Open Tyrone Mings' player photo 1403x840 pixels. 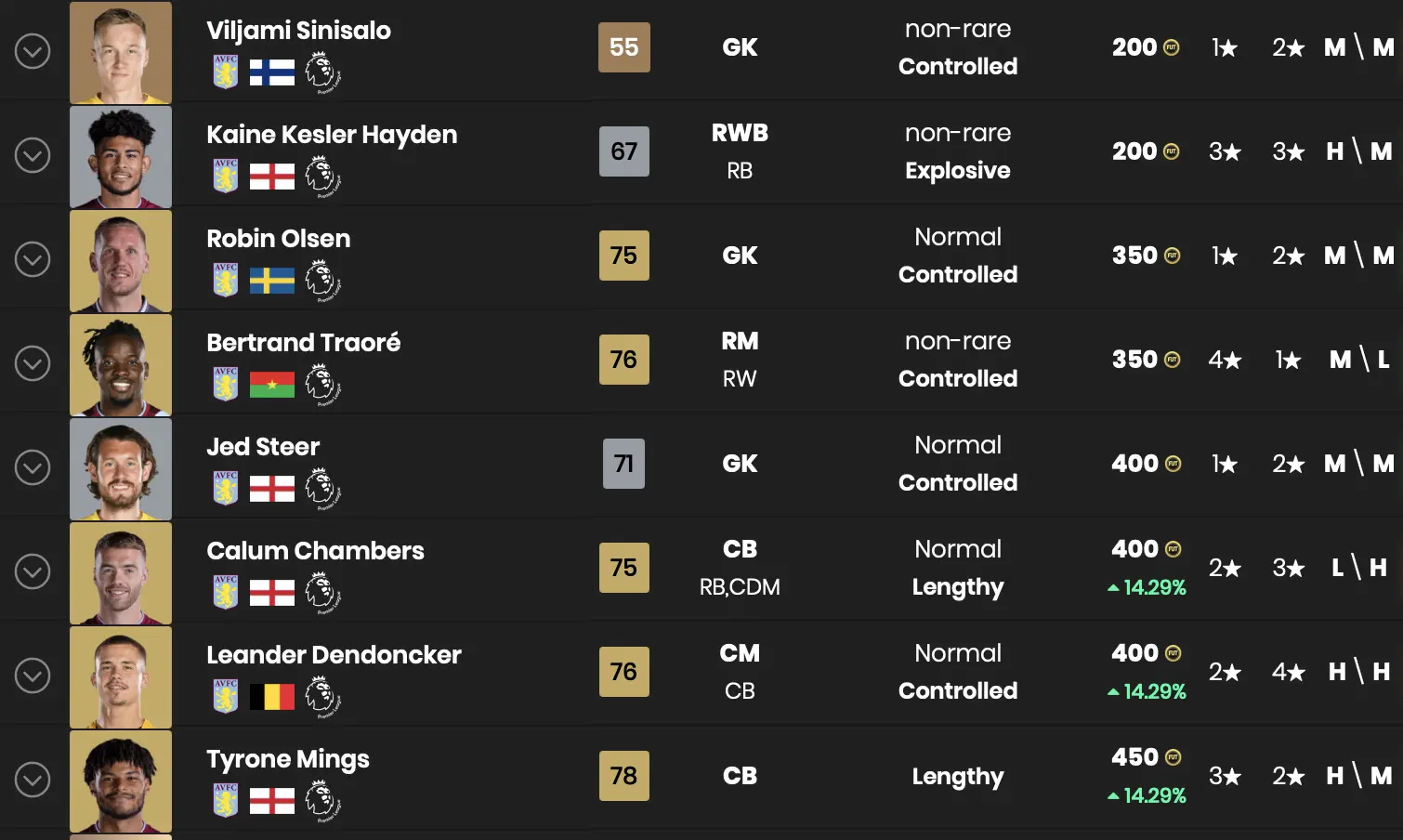click(x=121, y=781)
